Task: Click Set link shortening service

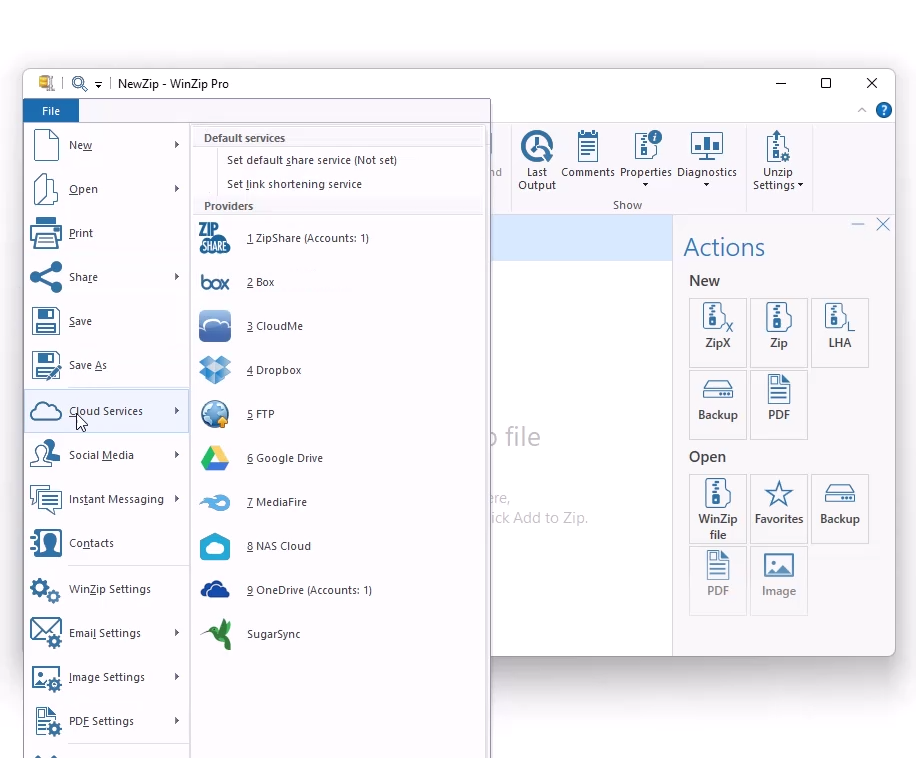Action: point(294,184)
